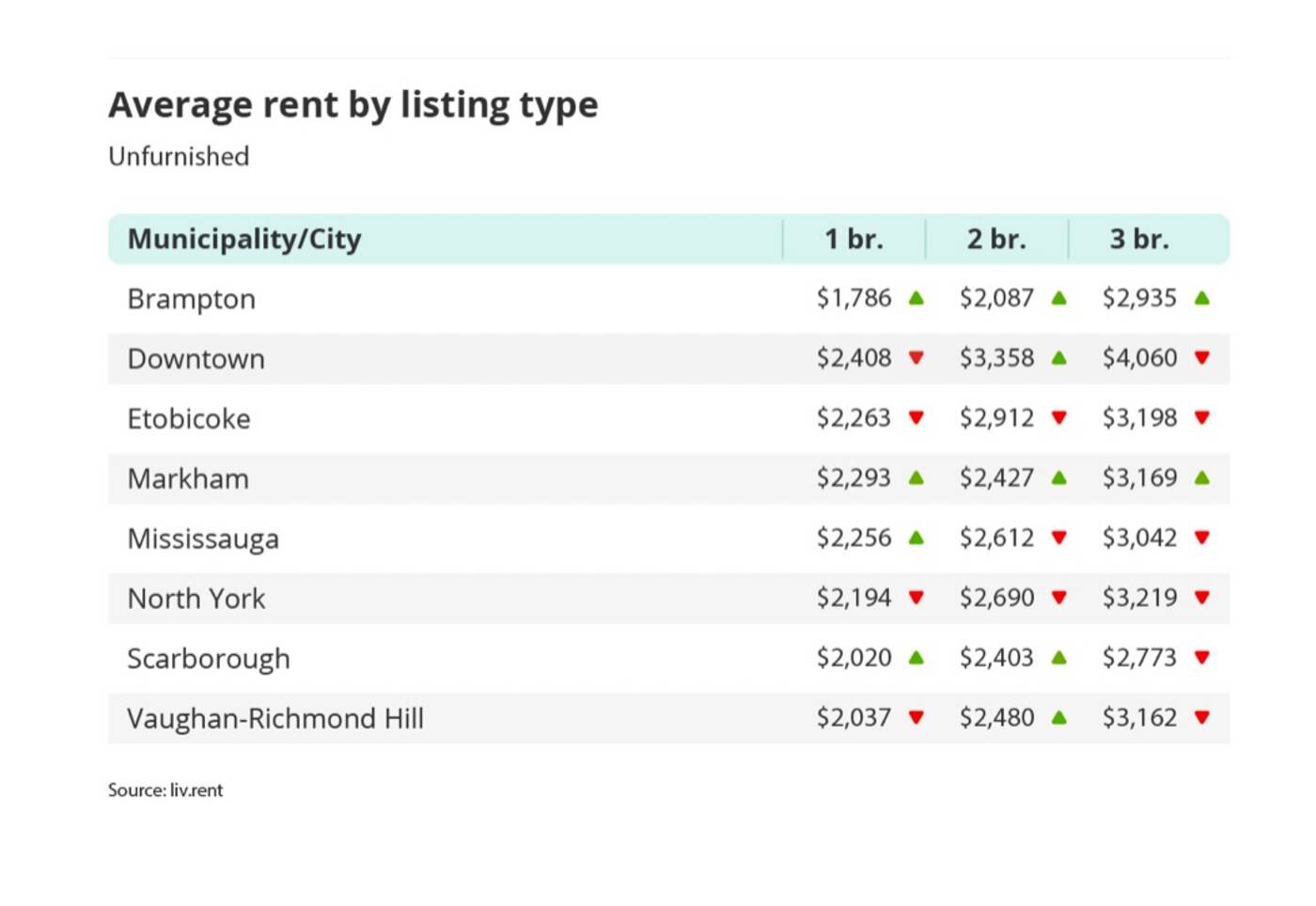Click red down arrow beside Mississauga $2,612

click(x=1059, y=538)
